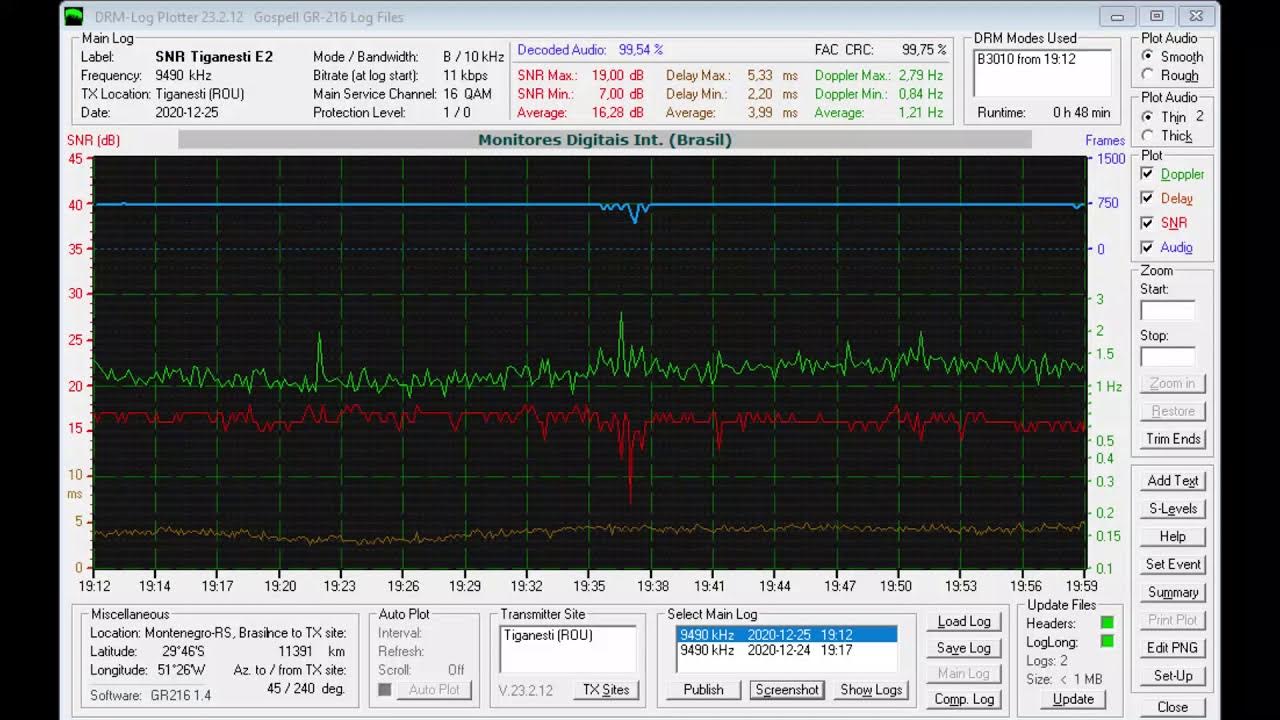
Task: Click the '9490 kHz' frequency value in Main Log
Action: pos(184,75)
